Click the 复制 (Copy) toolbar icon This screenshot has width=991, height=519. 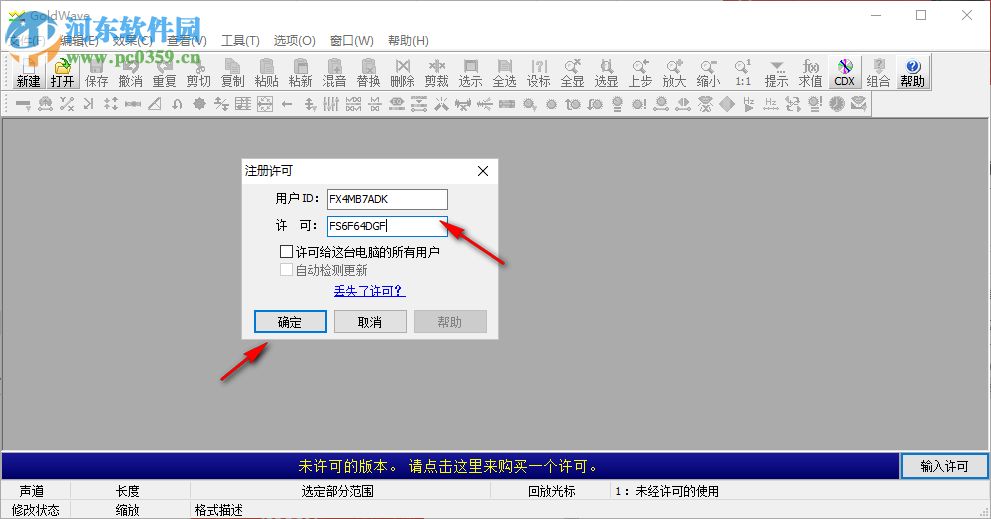[x=233, y=72]
